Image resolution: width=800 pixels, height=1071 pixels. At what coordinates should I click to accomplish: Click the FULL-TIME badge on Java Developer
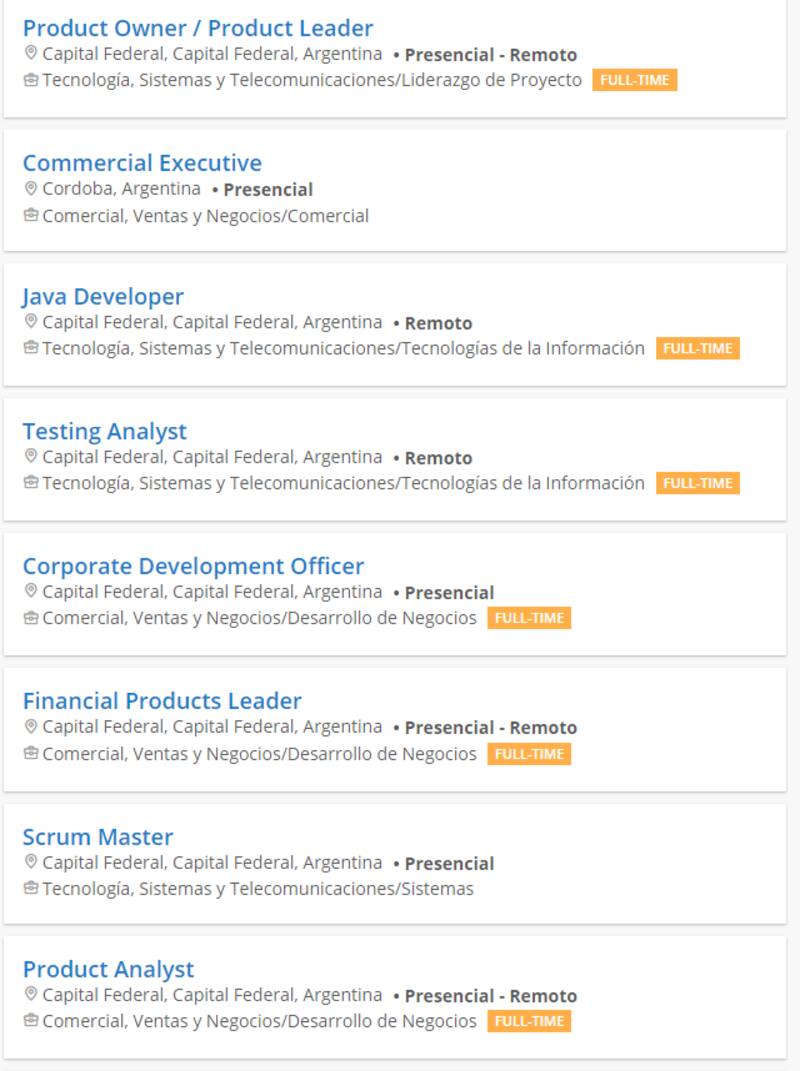(698, 349)
